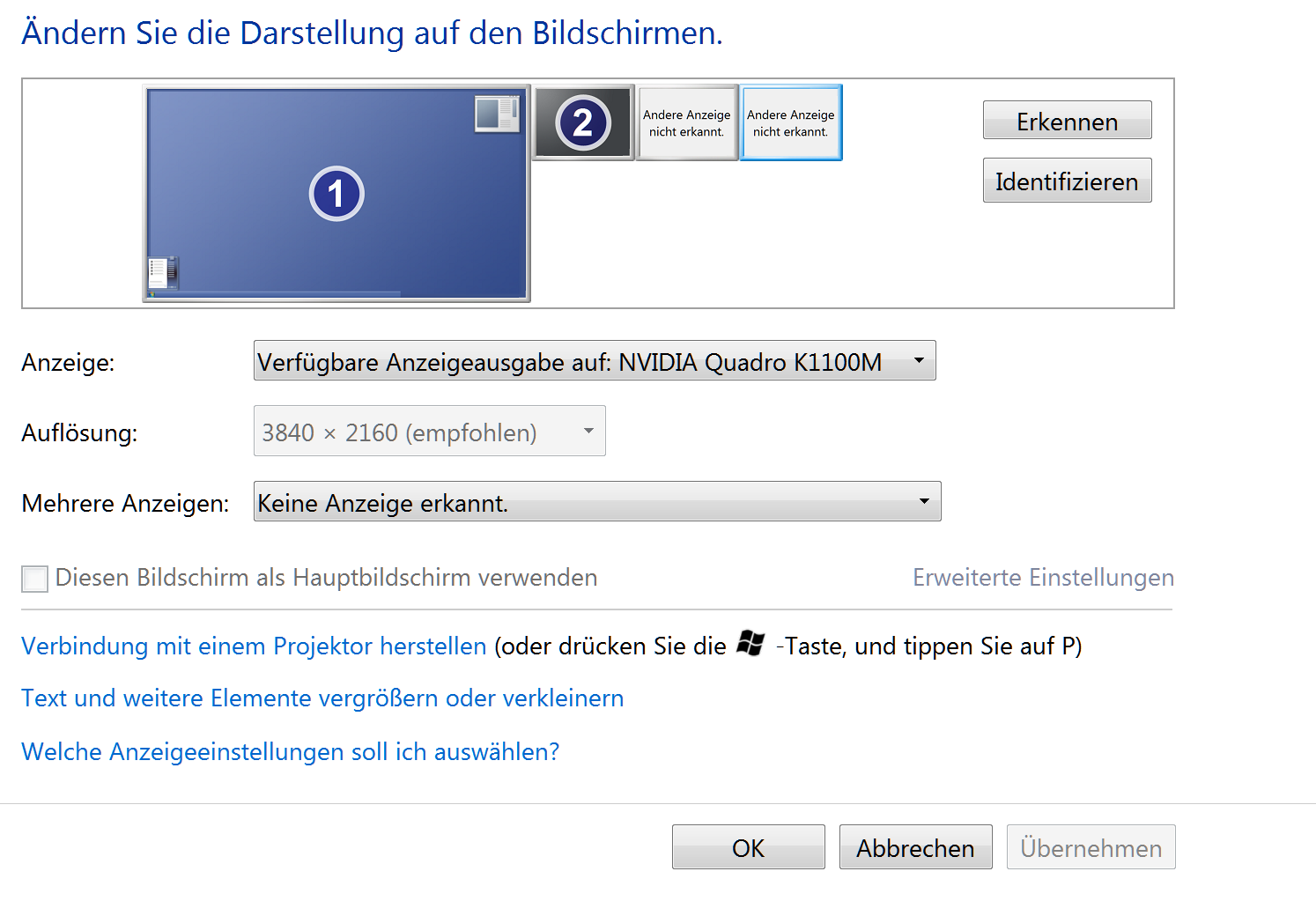Click the Windows logo key icon
Image resolution: width=1316 pixels, height=901 pixels.
pos(750,643)
